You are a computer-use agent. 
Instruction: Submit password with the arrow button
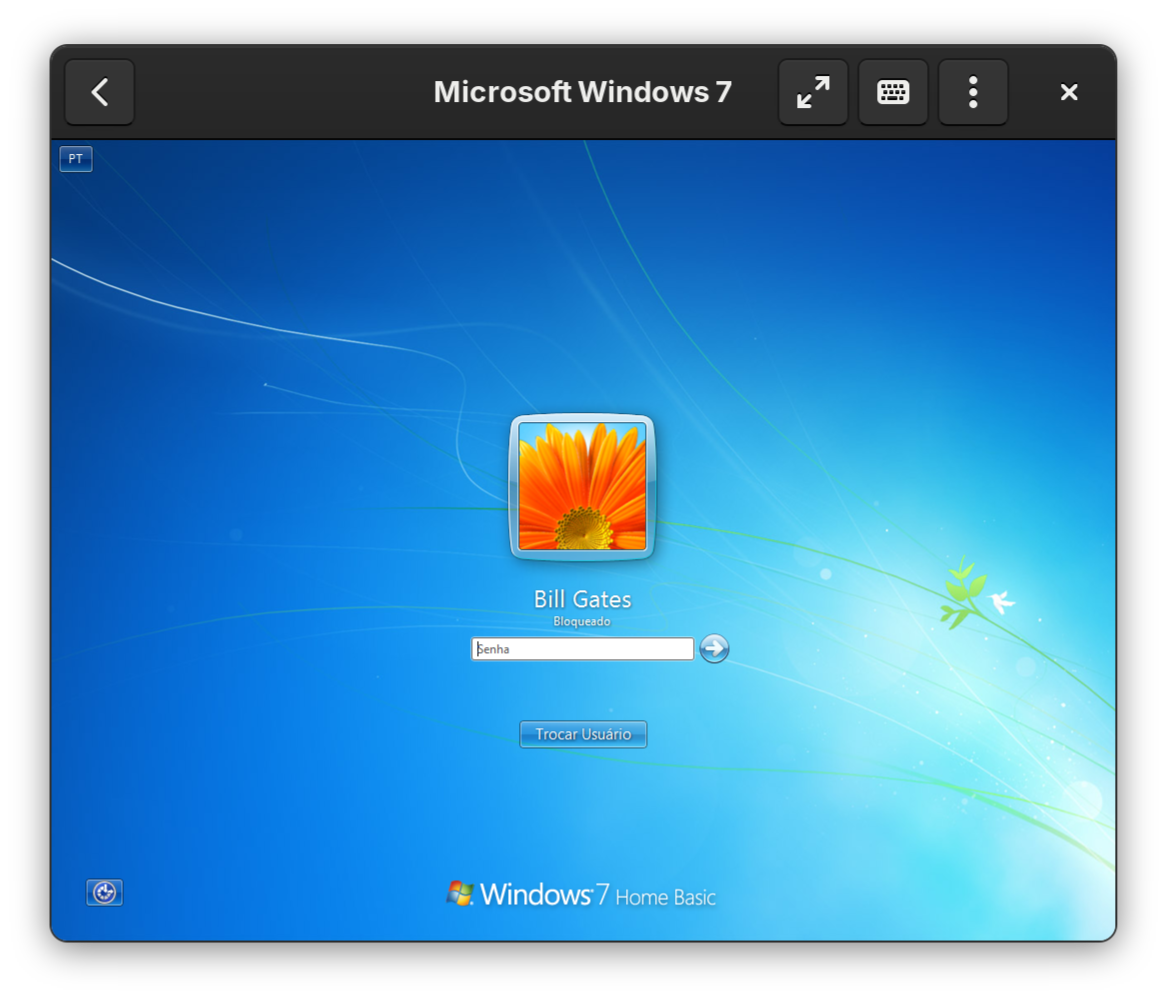(714, 648)
